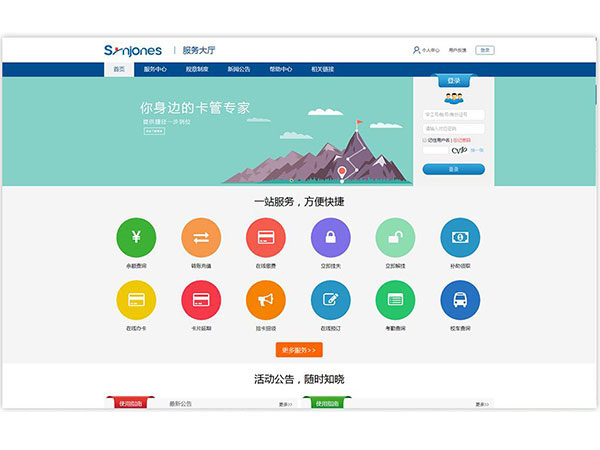
Task: Open the blue pencil online booking icon
Action: click(x=330, y=300)
